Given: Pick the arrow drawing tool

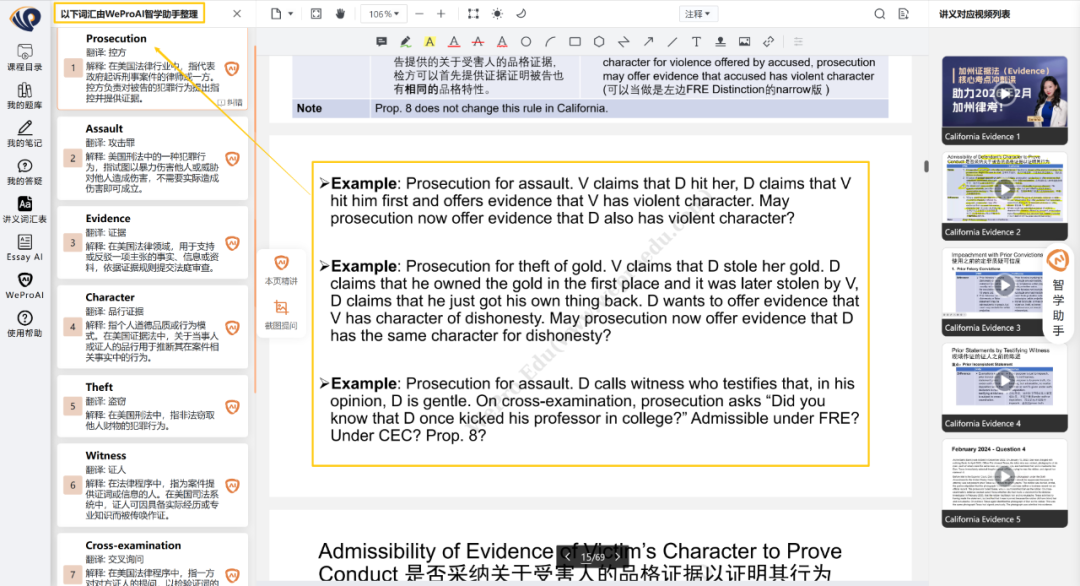Looking at the screenshot, I should click(x=648, y=42).
